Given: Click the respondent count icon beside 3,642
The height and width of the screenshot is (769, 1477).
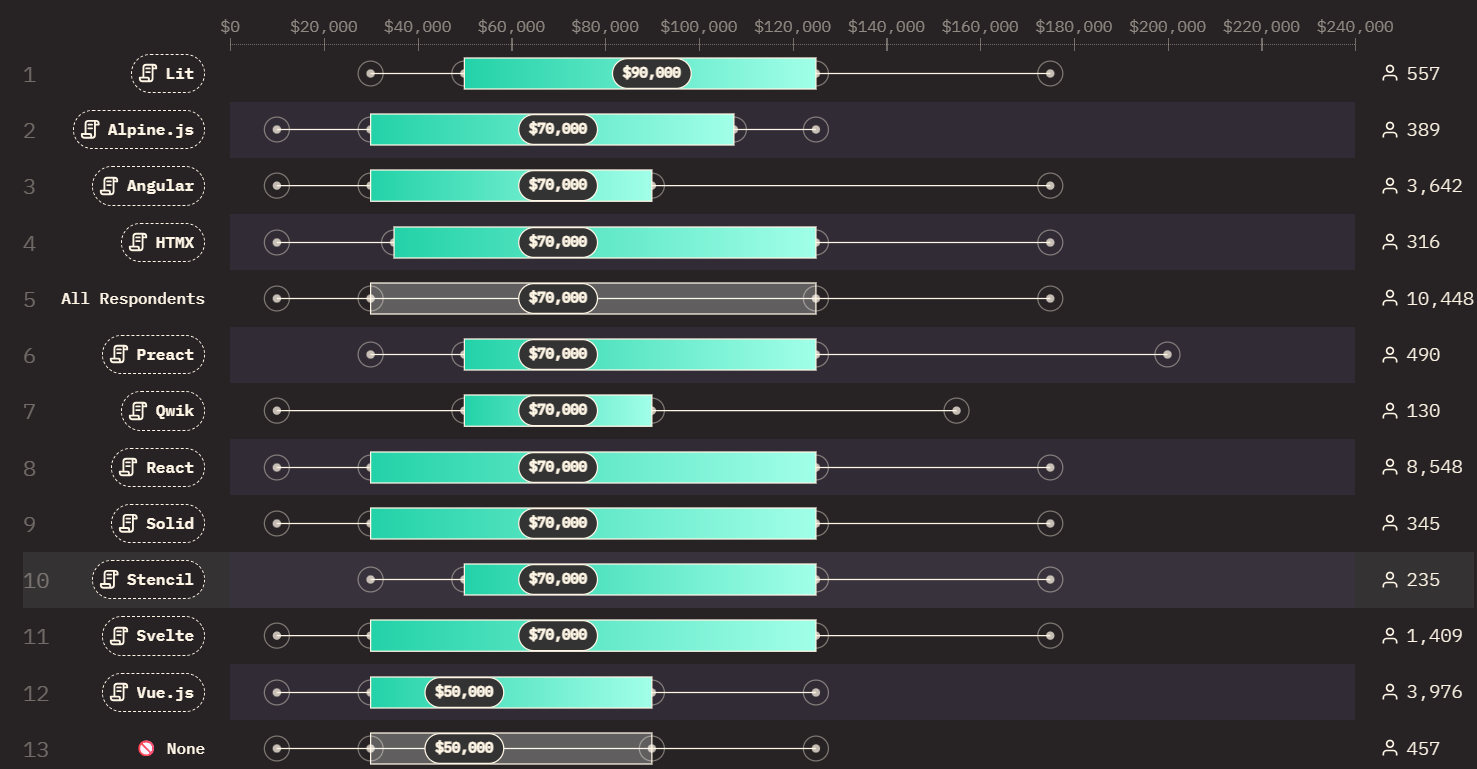Looking at the screenshot, I should pyautogui.click(x=1389, y=186).
